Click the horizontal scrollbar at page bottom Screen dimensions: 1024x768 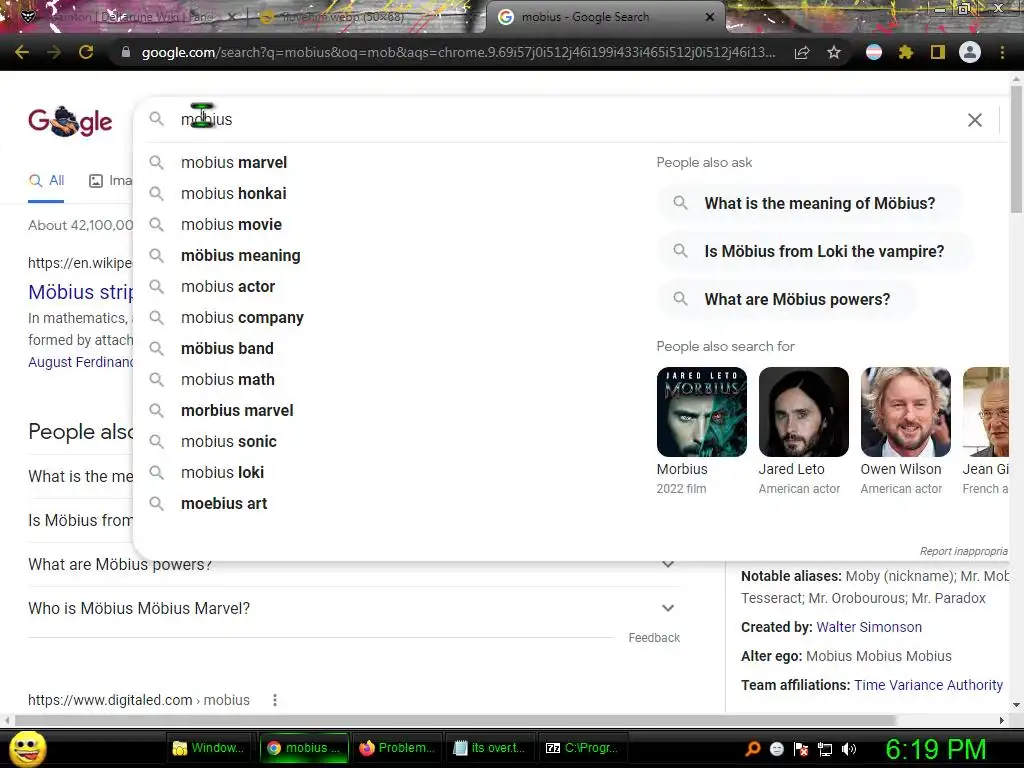(x=456, y=720)
